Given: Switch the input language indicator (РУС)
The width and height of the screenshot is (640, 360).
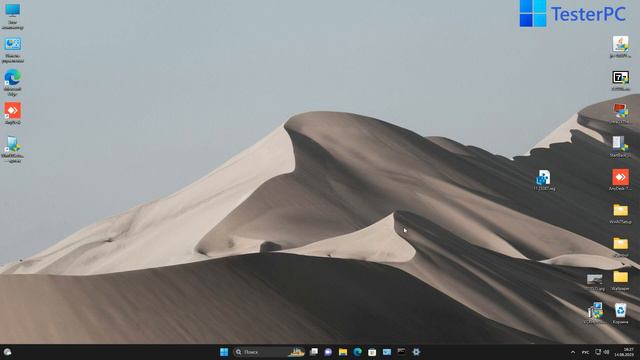Looking at the screenshot, I should pos(585,352).
